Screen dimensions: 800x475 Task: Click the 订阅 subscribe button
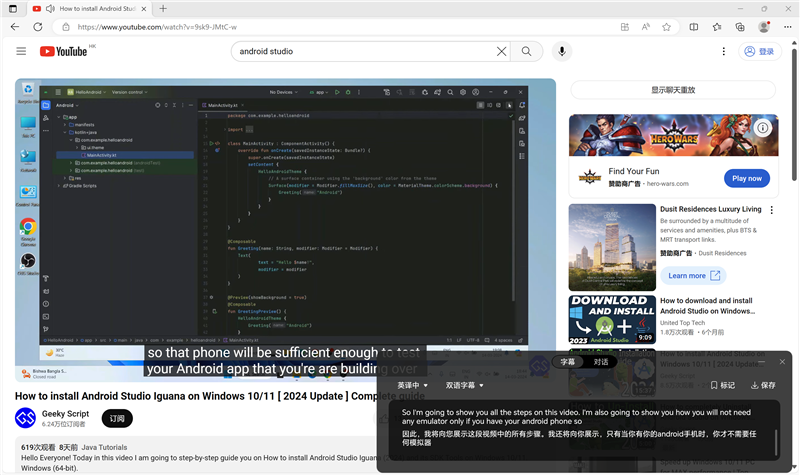coord(117,418)
